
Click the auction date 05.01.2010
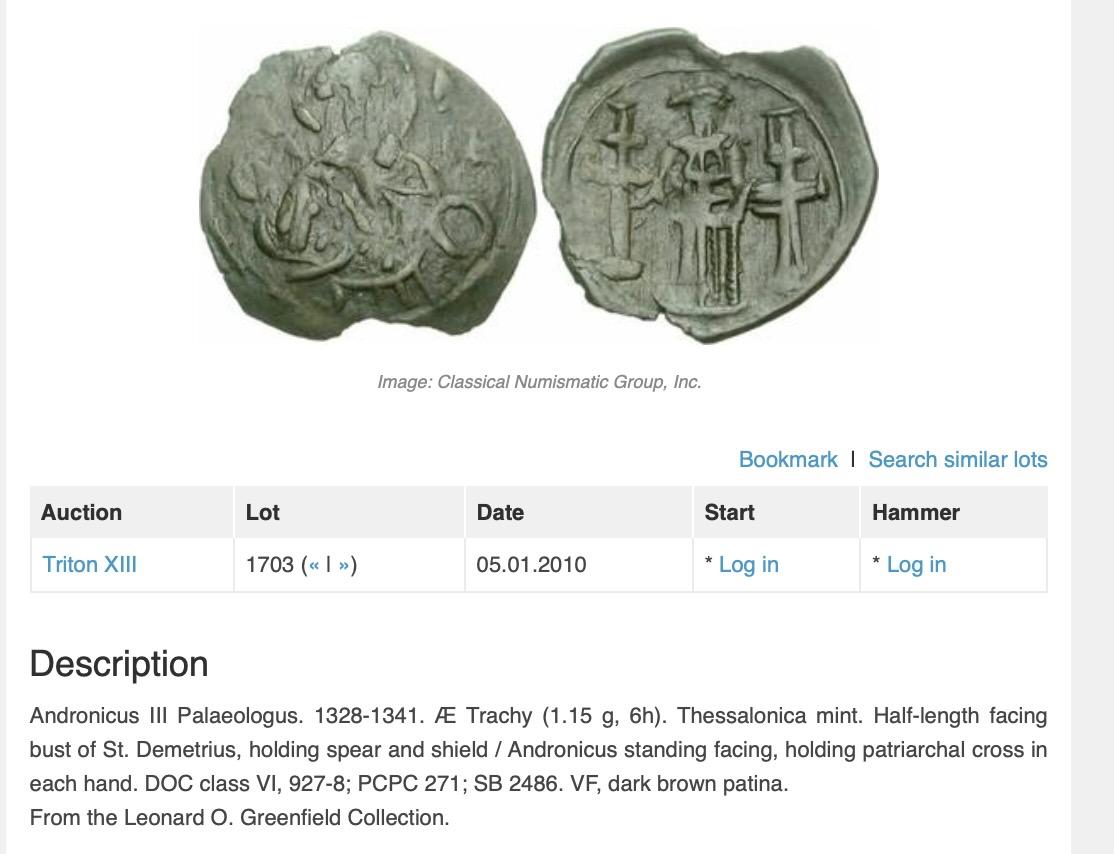point(531,565)
